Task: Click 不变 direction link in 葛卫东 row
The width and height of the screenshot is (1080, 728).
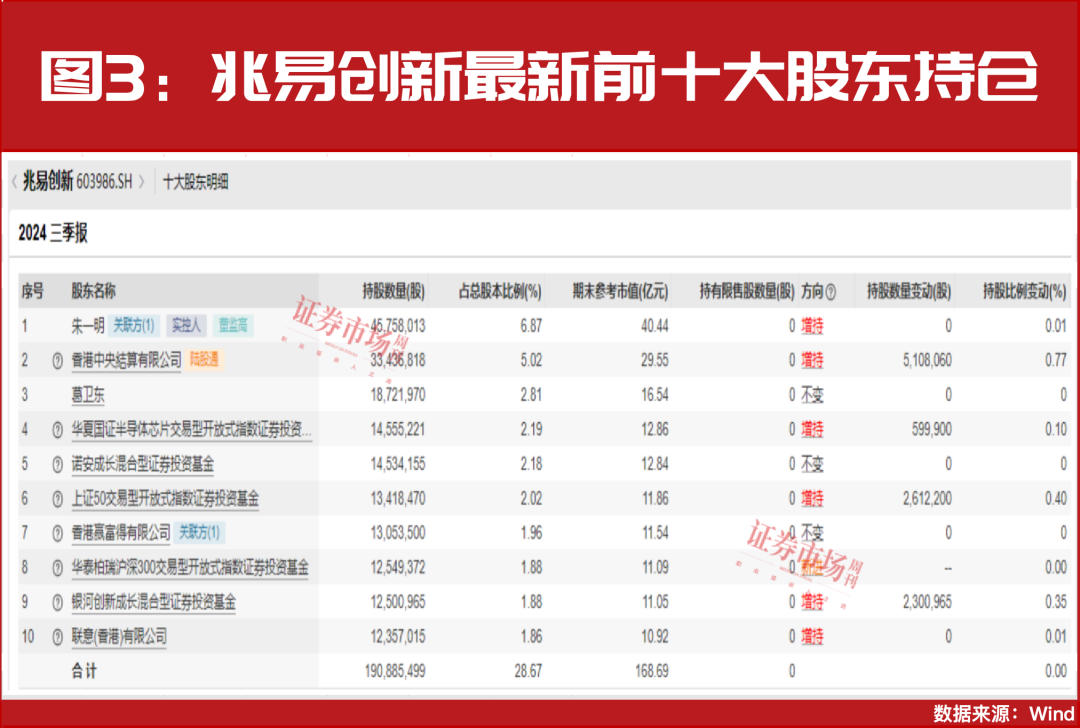Action: (813, 395)
